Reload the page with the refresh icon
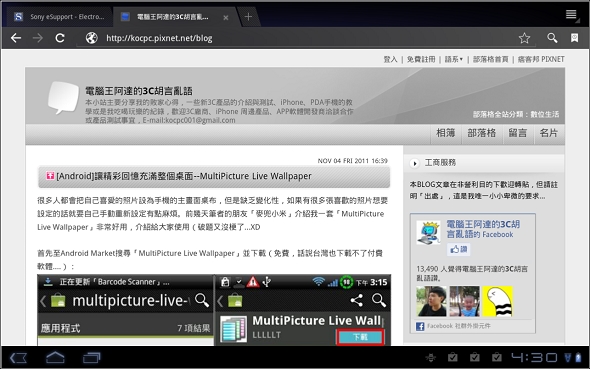This screenshot has width=590, height=369. 60,38
